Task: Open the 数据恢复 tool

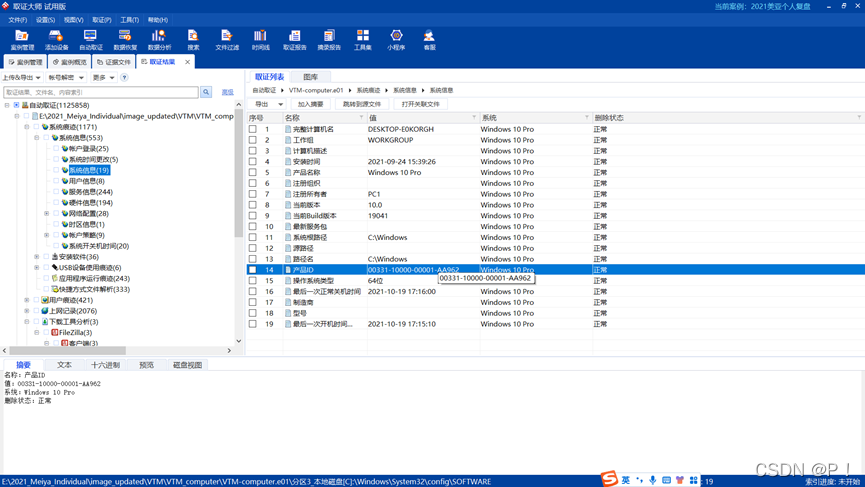Action: (x=125, y=40)
